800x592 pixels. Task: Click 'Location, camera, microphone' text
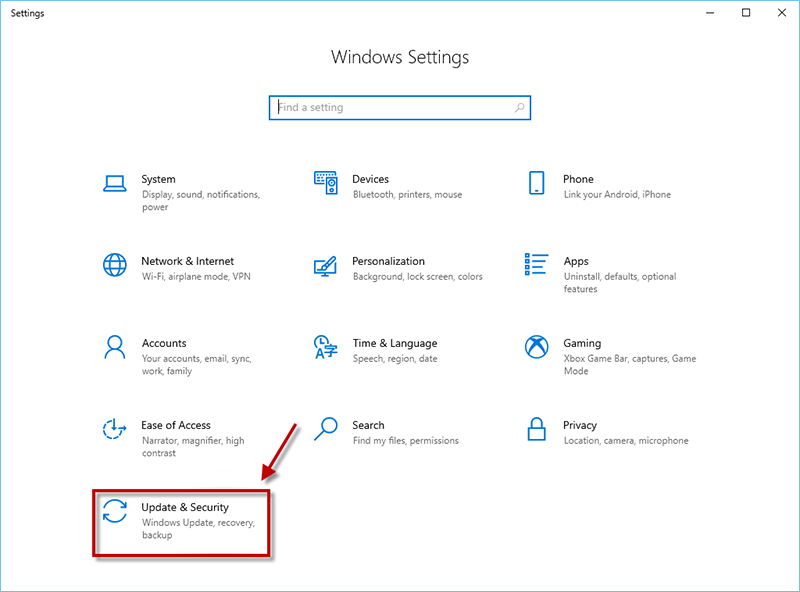pos(626,440)
